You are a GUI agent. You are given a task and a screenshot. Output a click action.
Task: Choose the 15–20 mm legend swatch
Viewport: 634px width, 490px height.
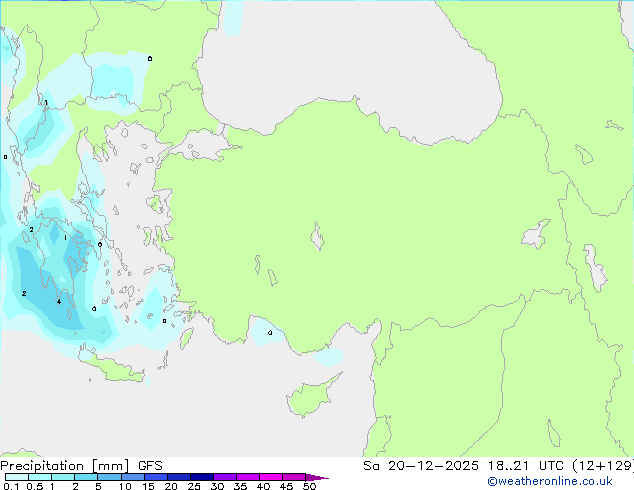pos(156,477)
